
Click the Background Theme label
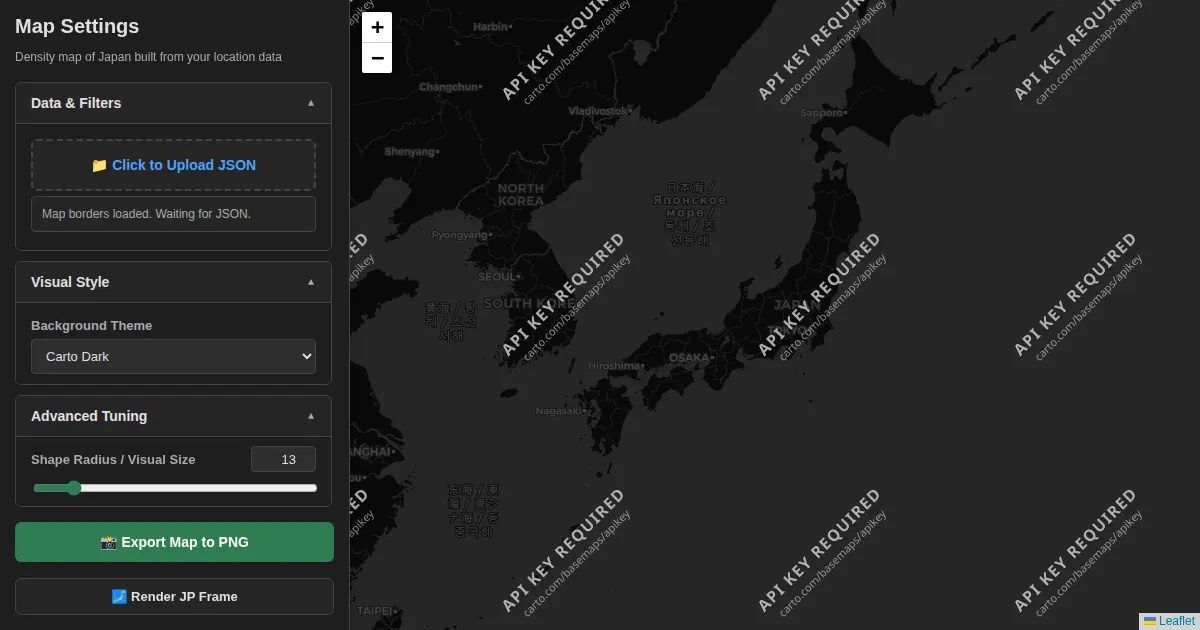pos(92,326)
